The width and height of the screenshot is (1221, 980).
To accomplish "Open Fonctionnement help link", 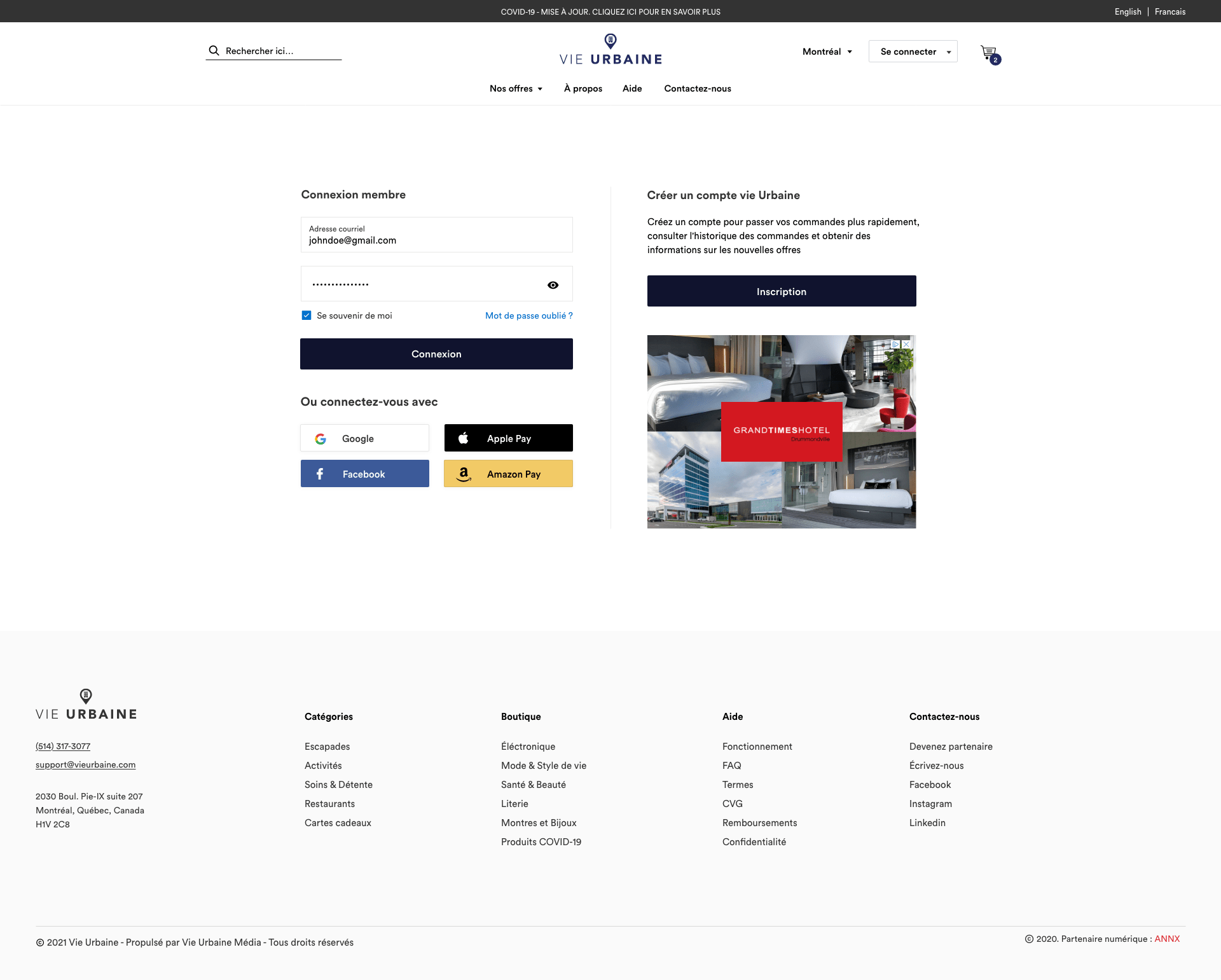I will tap(757, 747).
